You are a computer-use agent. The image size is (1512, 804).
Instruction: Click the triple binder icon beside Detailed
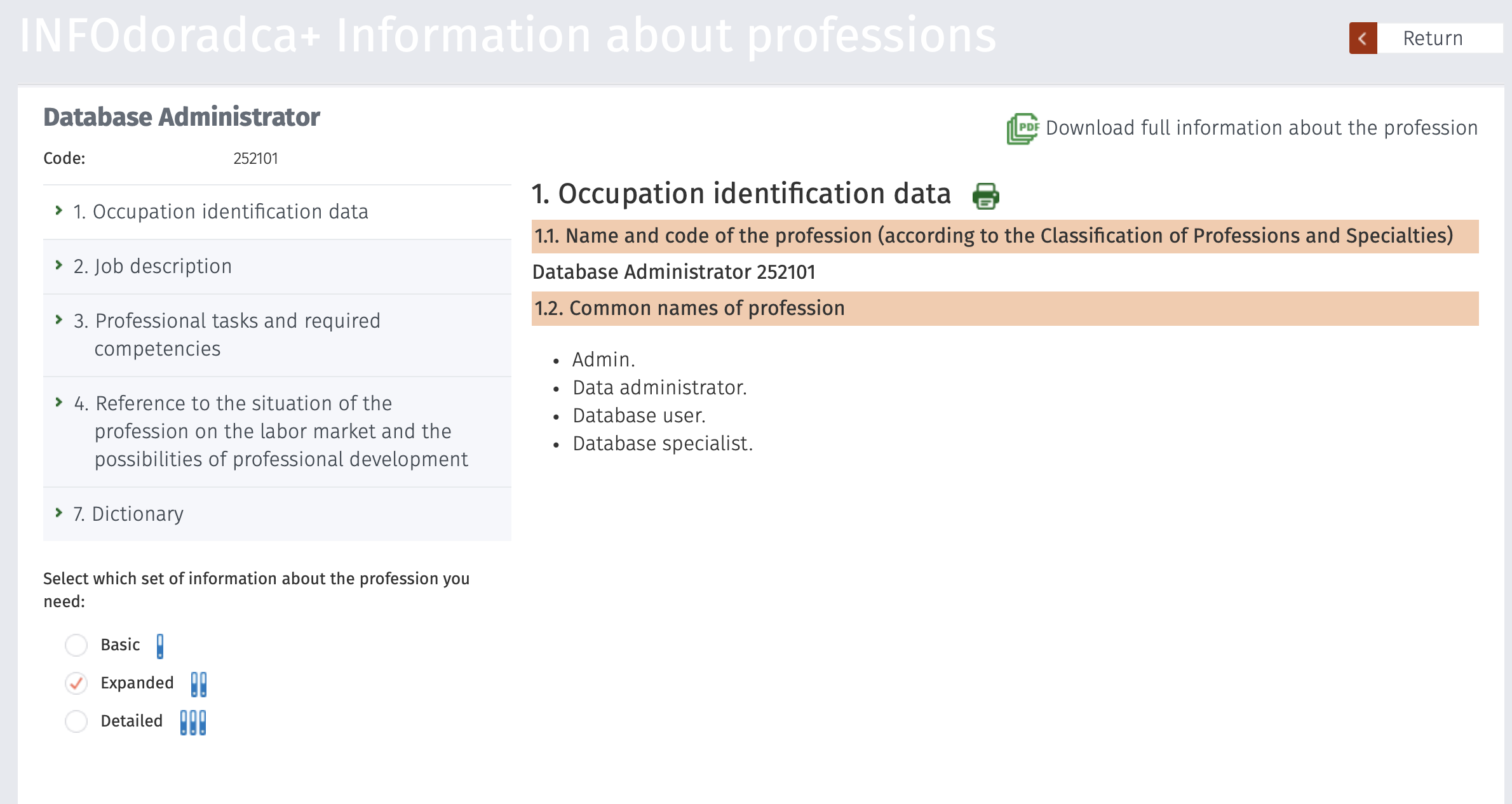193,722
